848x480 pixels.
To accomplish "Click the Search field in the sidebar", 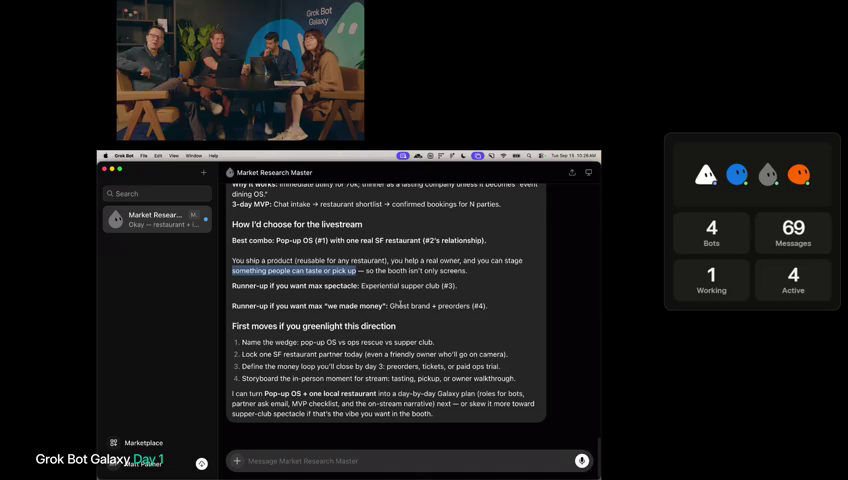I will point(157,194).
